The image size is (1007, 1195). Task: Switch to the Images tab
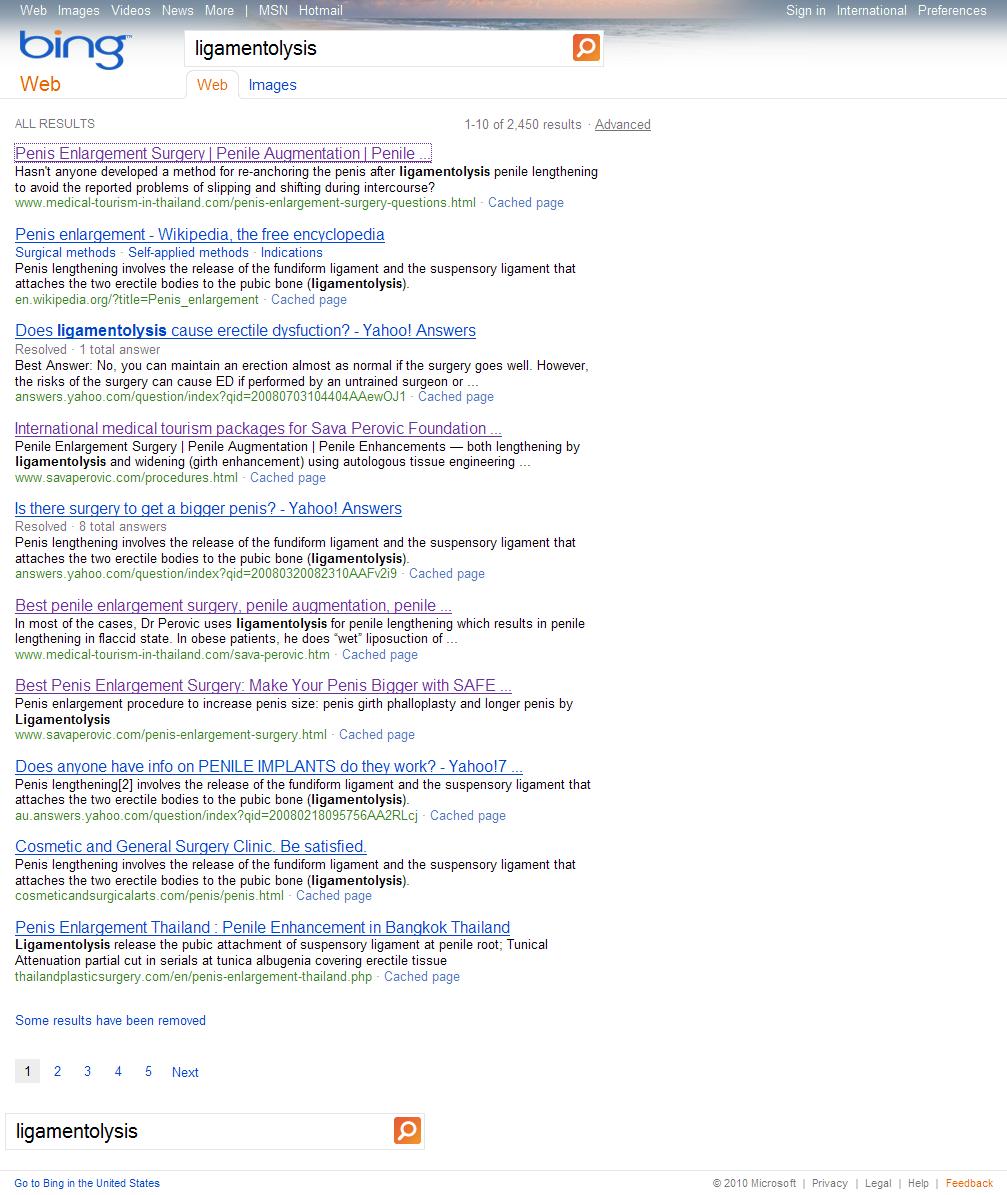(272, 85)
